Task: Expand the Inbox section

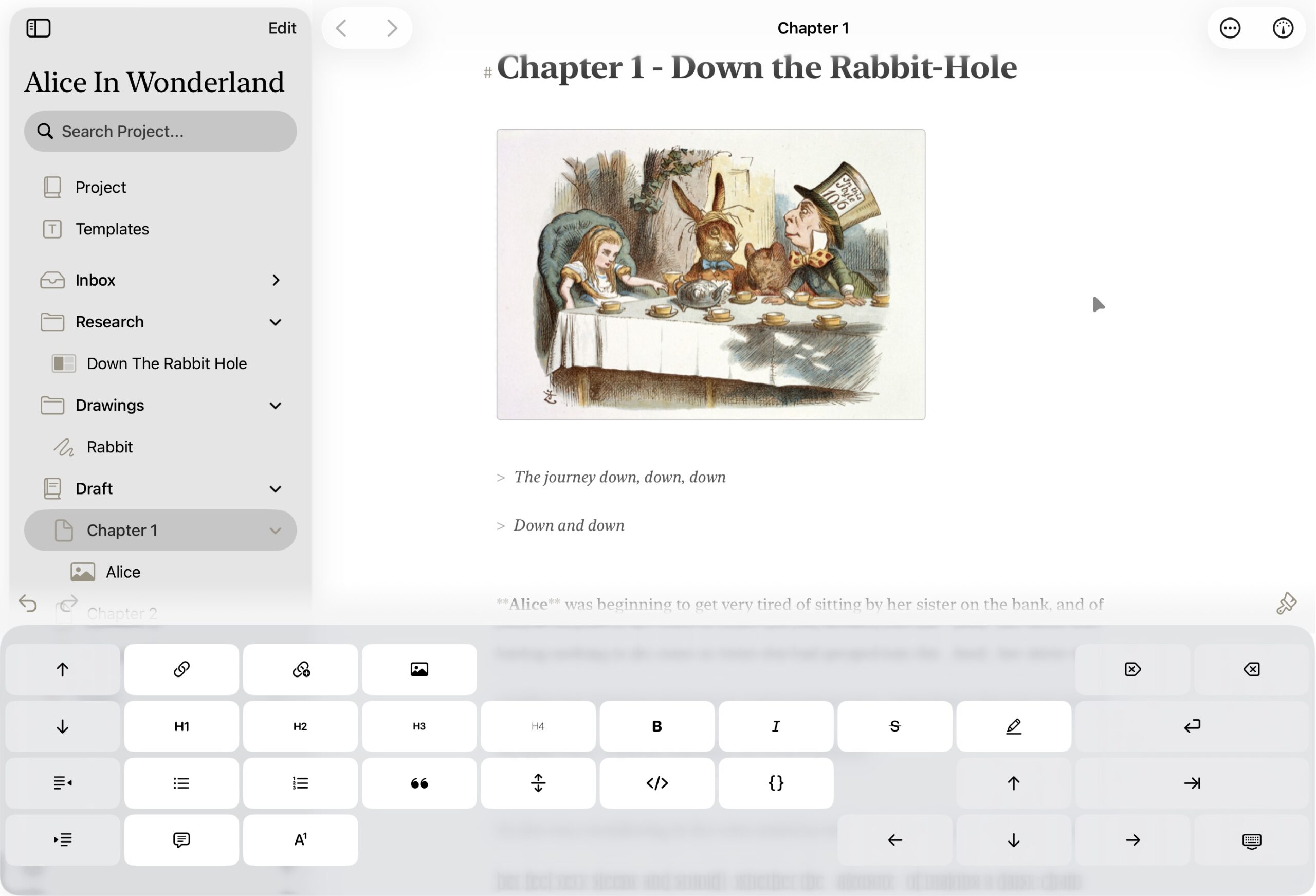Action: coord(276,280)
